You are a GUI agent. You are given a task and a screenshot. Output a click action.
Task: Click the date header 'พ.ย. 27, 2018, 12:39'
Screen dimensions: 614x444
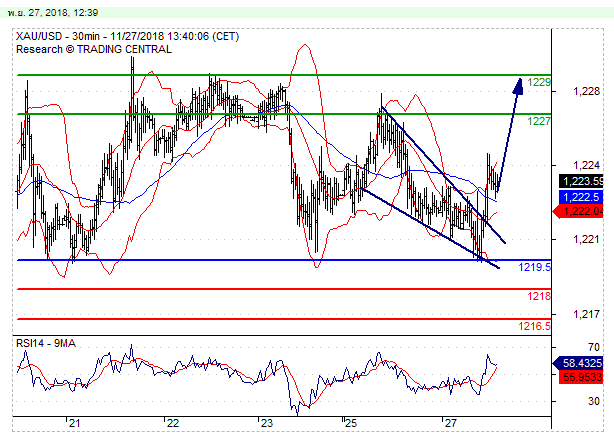(x=52, y=13)
